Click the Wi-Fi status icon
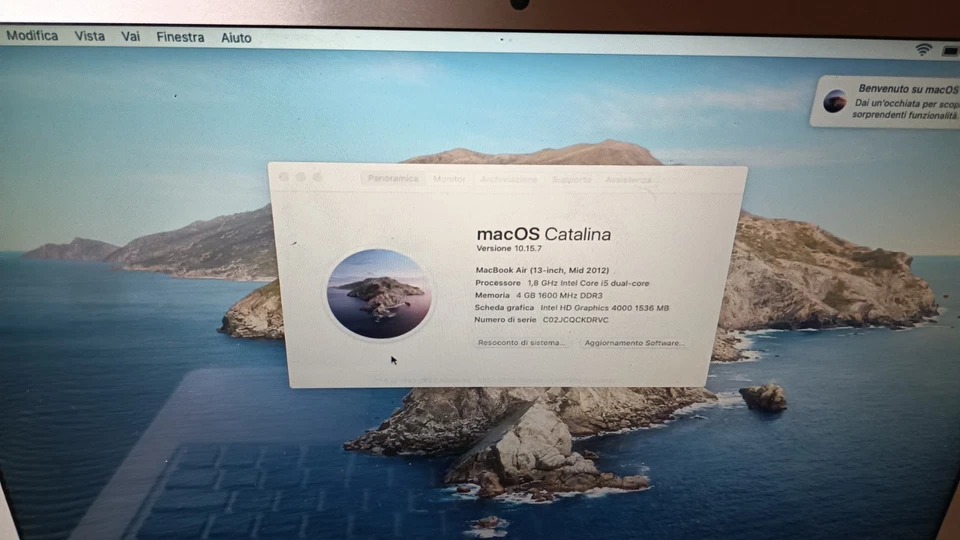 tap(923, 50)
